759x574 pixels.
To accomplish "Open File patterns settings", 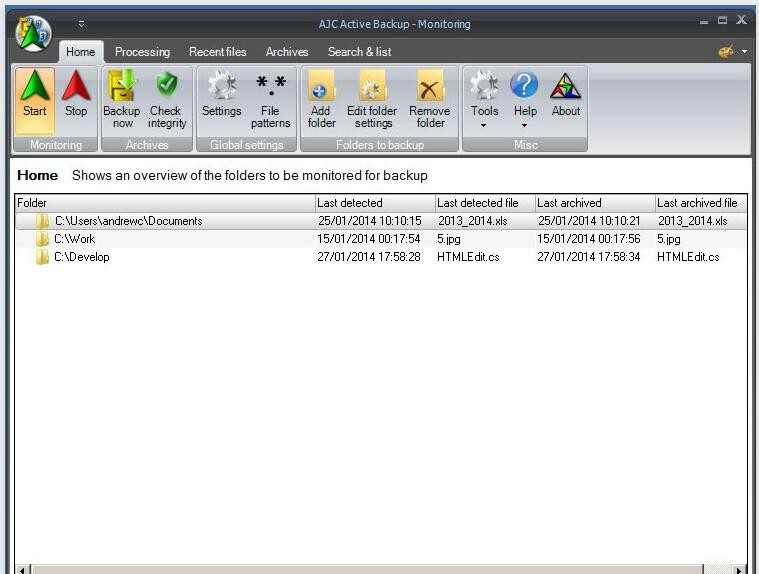I will (271, 101).
